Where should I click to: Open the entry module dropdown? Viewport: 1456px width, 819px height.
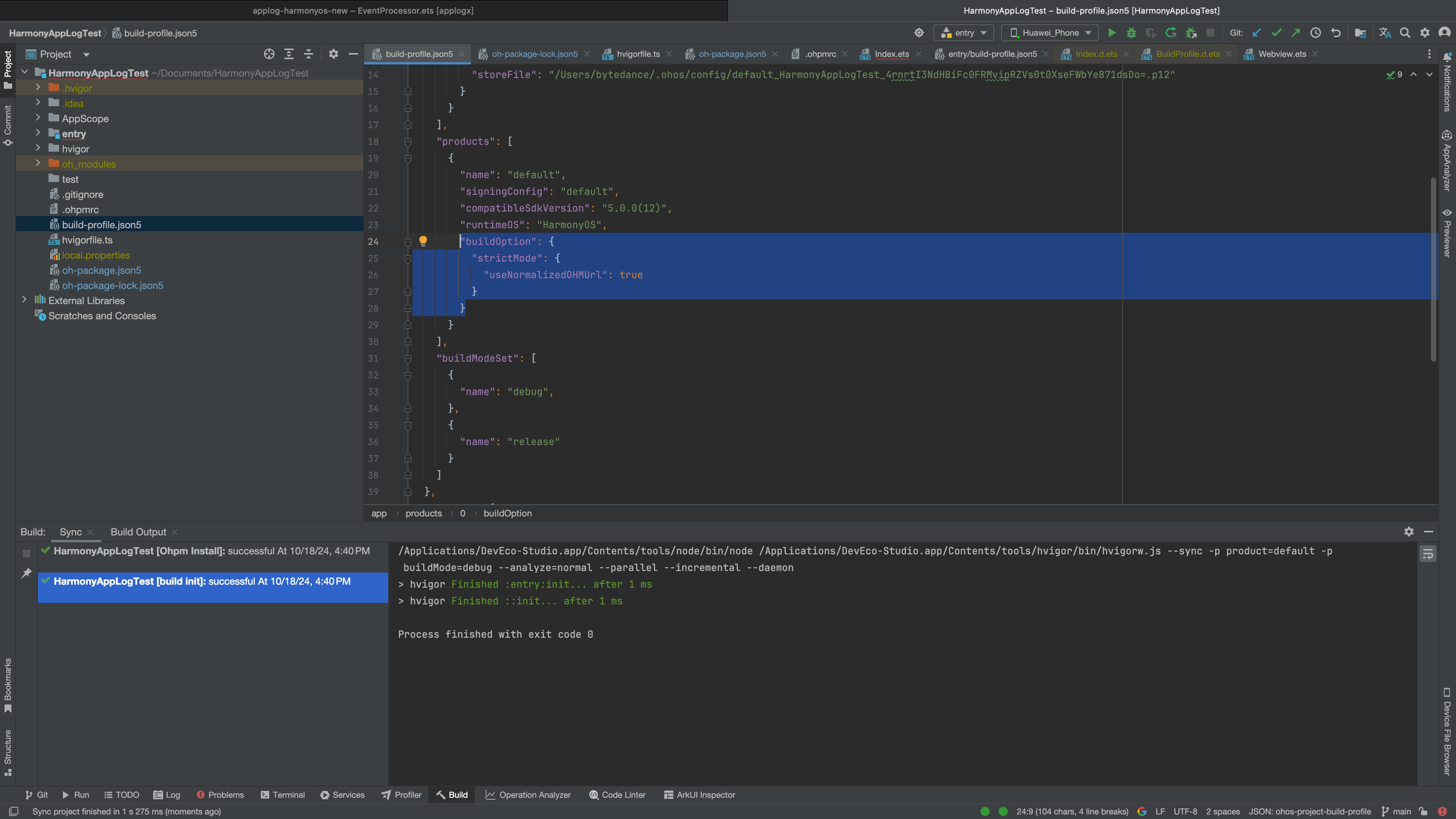coord(964,33)
